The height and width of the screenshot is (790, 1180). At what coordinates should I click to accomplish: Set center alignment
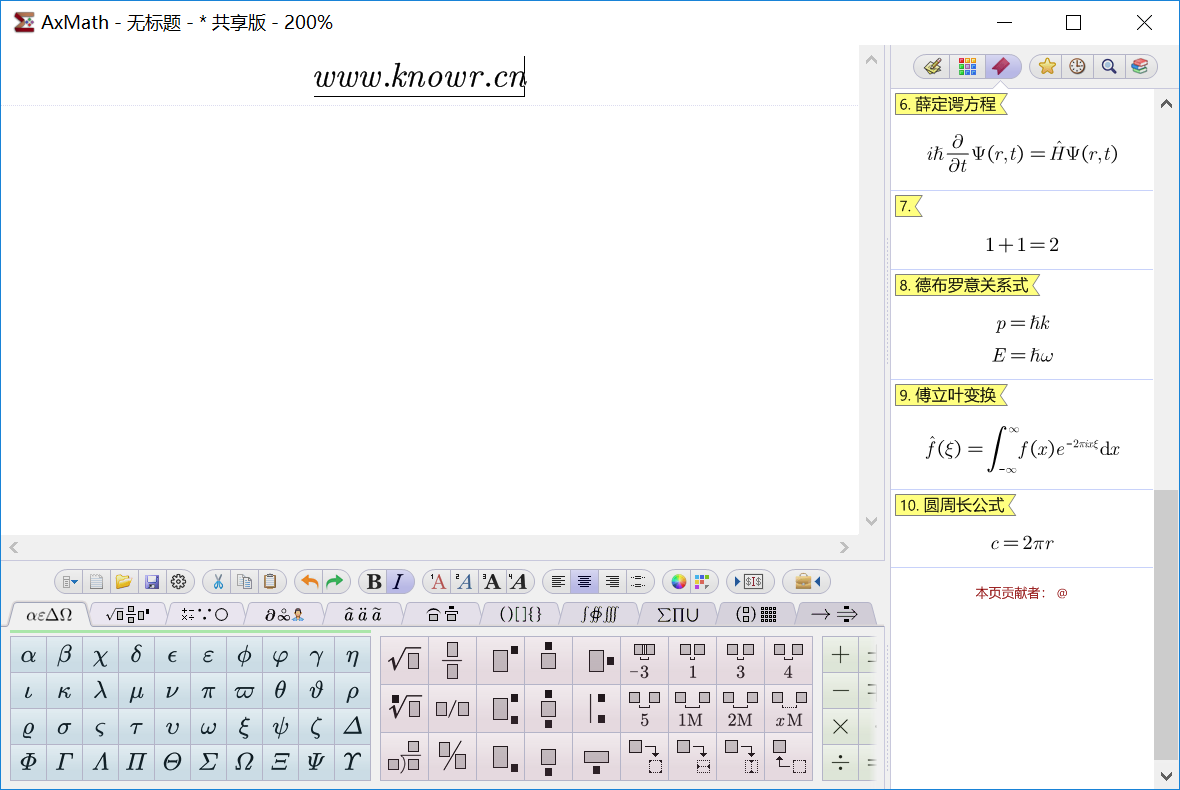click(x=585, y=582)
